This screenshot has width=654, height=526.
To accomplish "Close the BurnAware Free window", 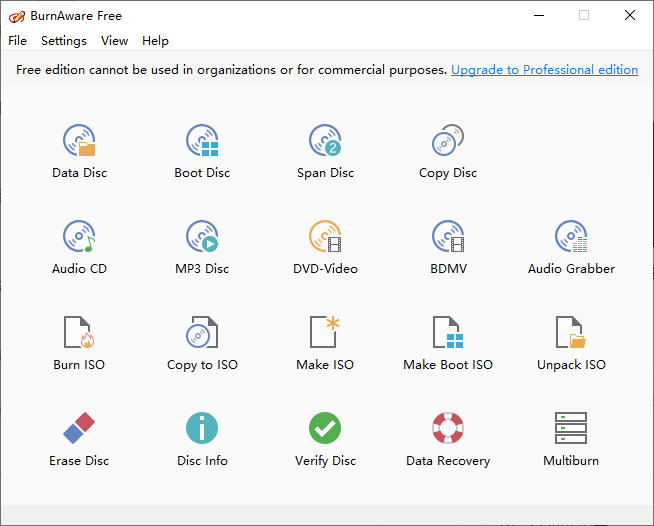I will (x=630, y=16).
